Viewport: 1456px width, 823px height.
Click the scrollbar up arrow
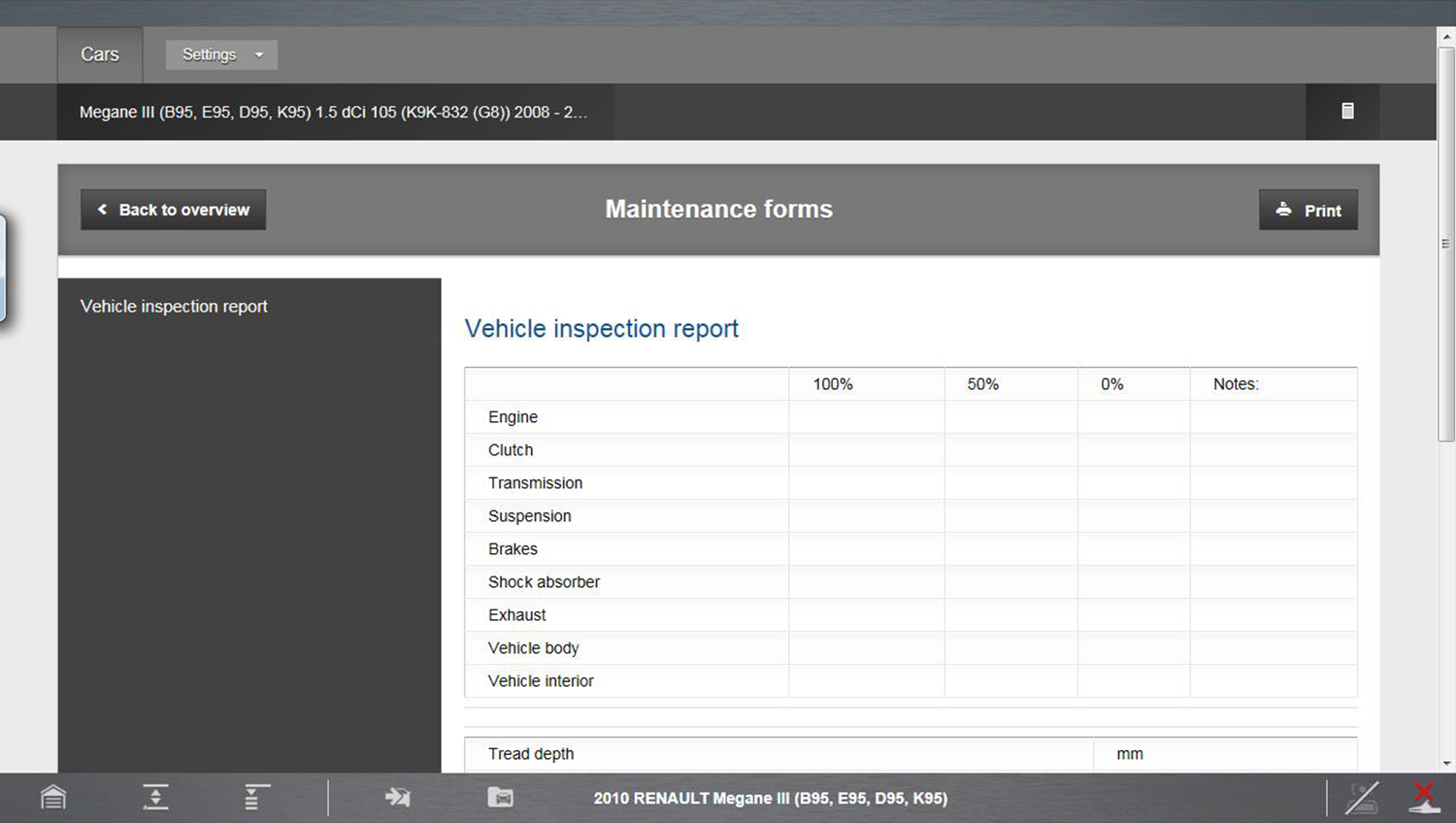pyautogui.click(x=1446, y=36)
